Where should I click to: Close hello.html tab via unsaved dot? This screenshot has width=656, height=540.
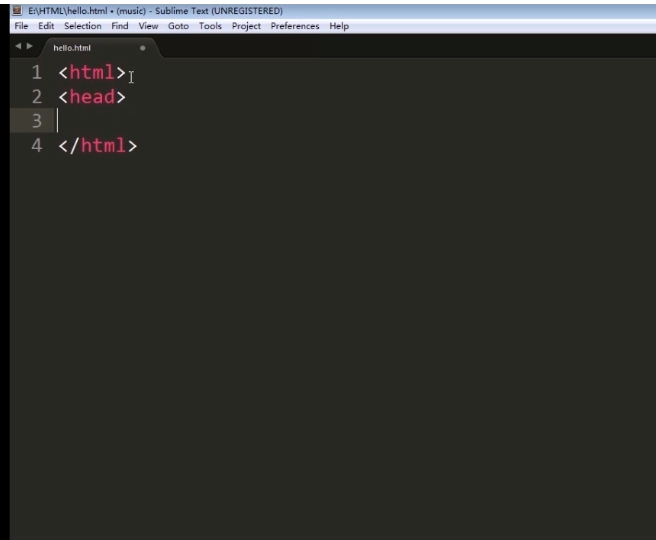point(143,48)
